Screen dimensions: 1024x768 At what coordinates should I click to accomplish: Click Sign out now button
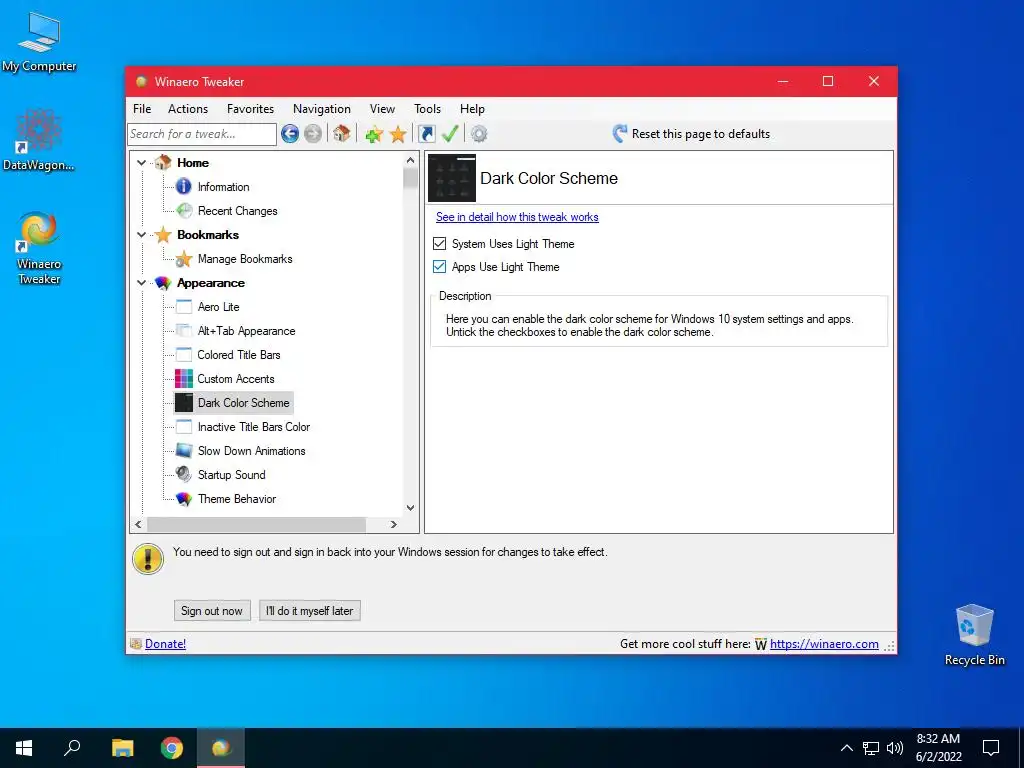click(x=212, y=611)
